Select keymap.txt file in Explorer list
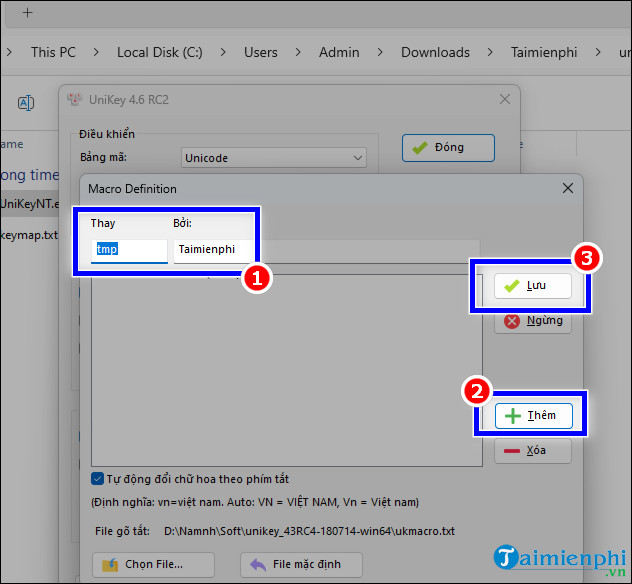The height and width of the screenshot is (584, 632). coord(29,235)
